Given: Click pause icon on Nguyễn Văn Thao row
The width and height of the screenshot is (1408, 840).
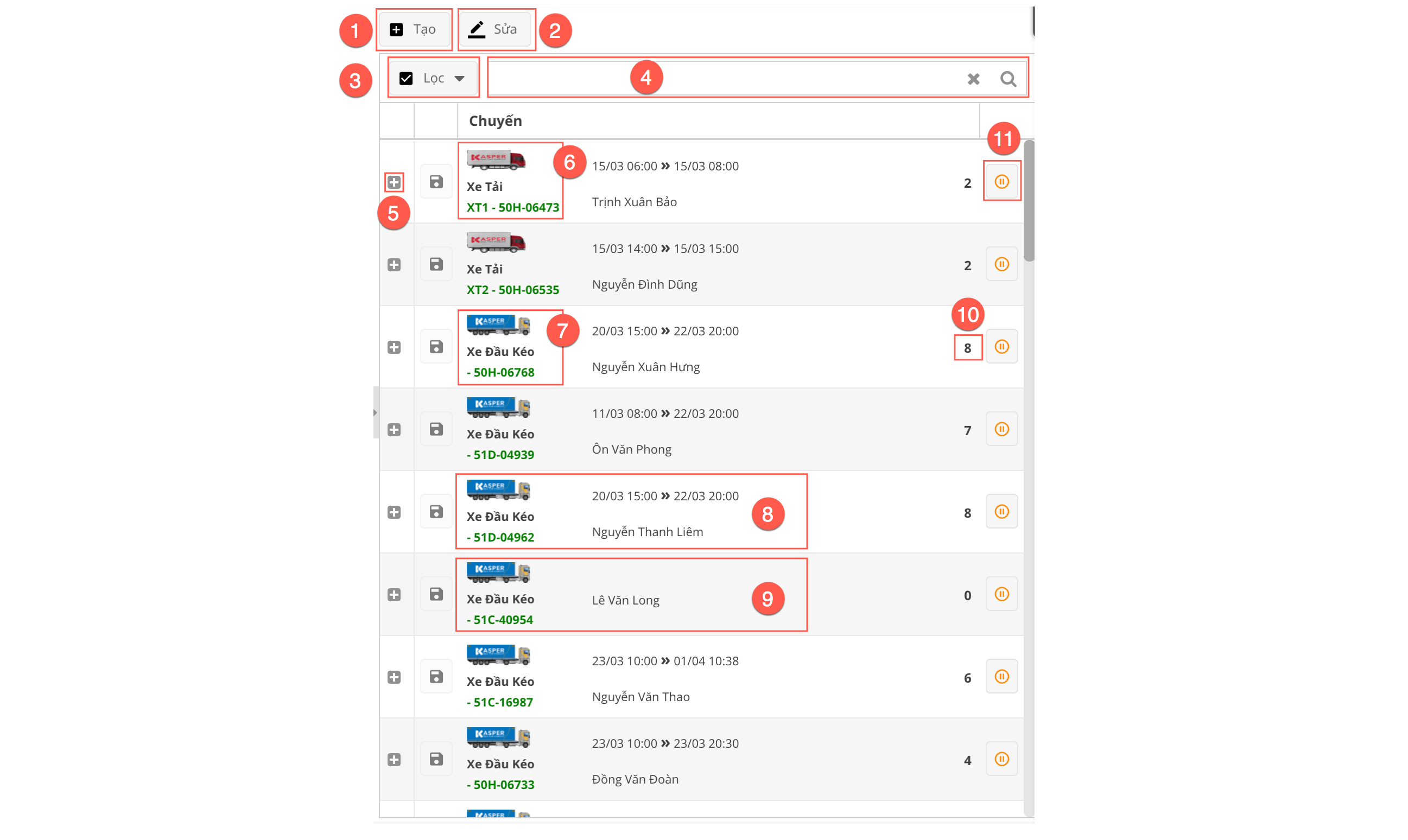Looking at the screenshot, I should click(1001, 677).
